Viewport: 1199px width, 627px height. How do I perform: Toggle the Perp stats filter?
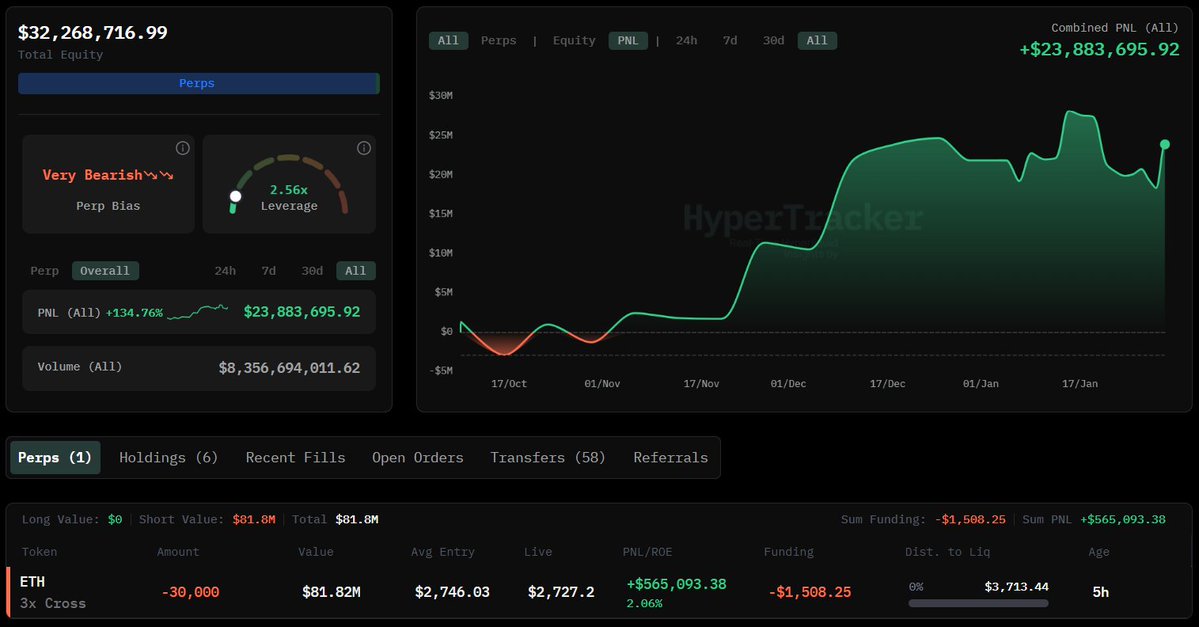tap(44, 271)
